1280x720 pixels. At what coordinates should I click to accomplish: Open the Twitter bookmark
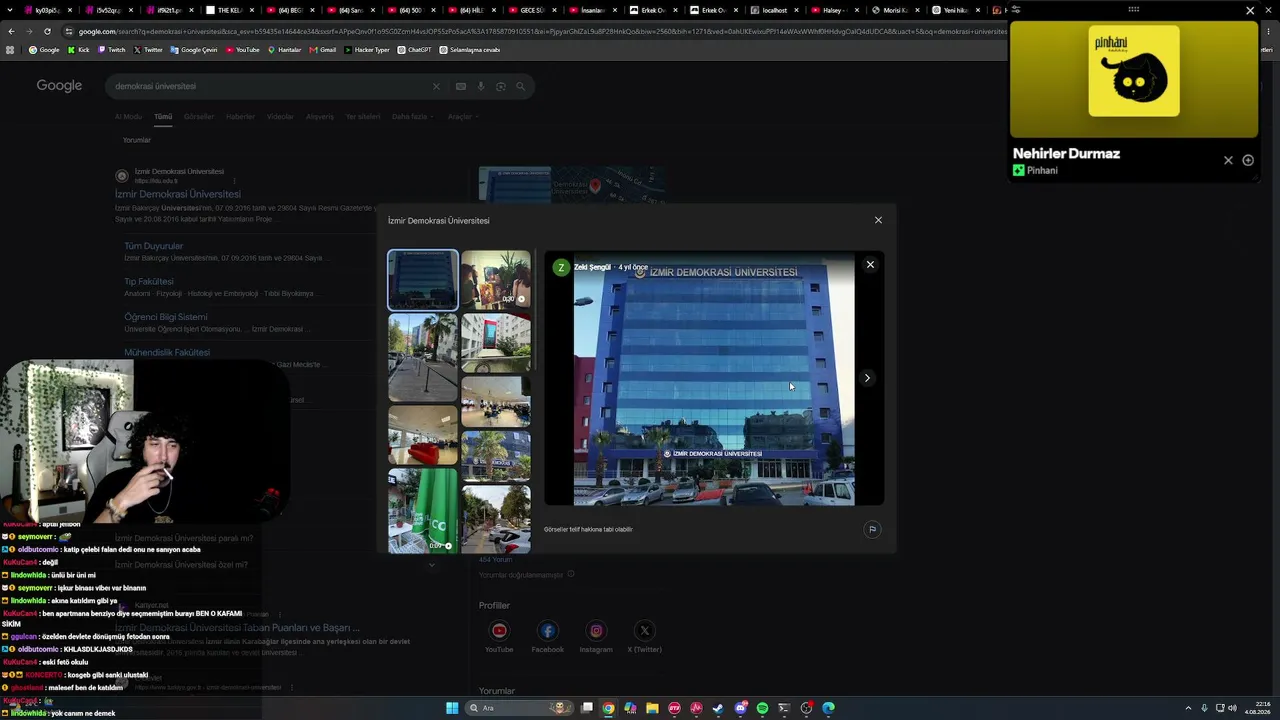click(x=148, y=50)
